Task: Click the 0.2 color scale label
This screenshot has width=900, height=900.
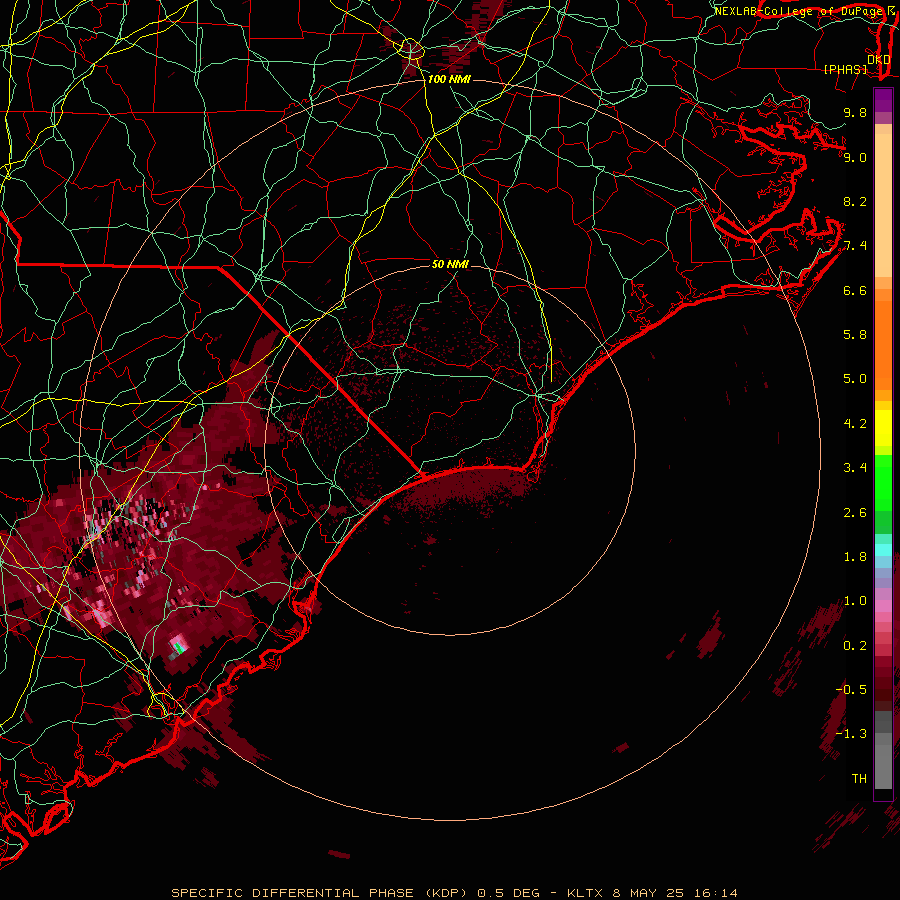Action: tap(855, 646)
